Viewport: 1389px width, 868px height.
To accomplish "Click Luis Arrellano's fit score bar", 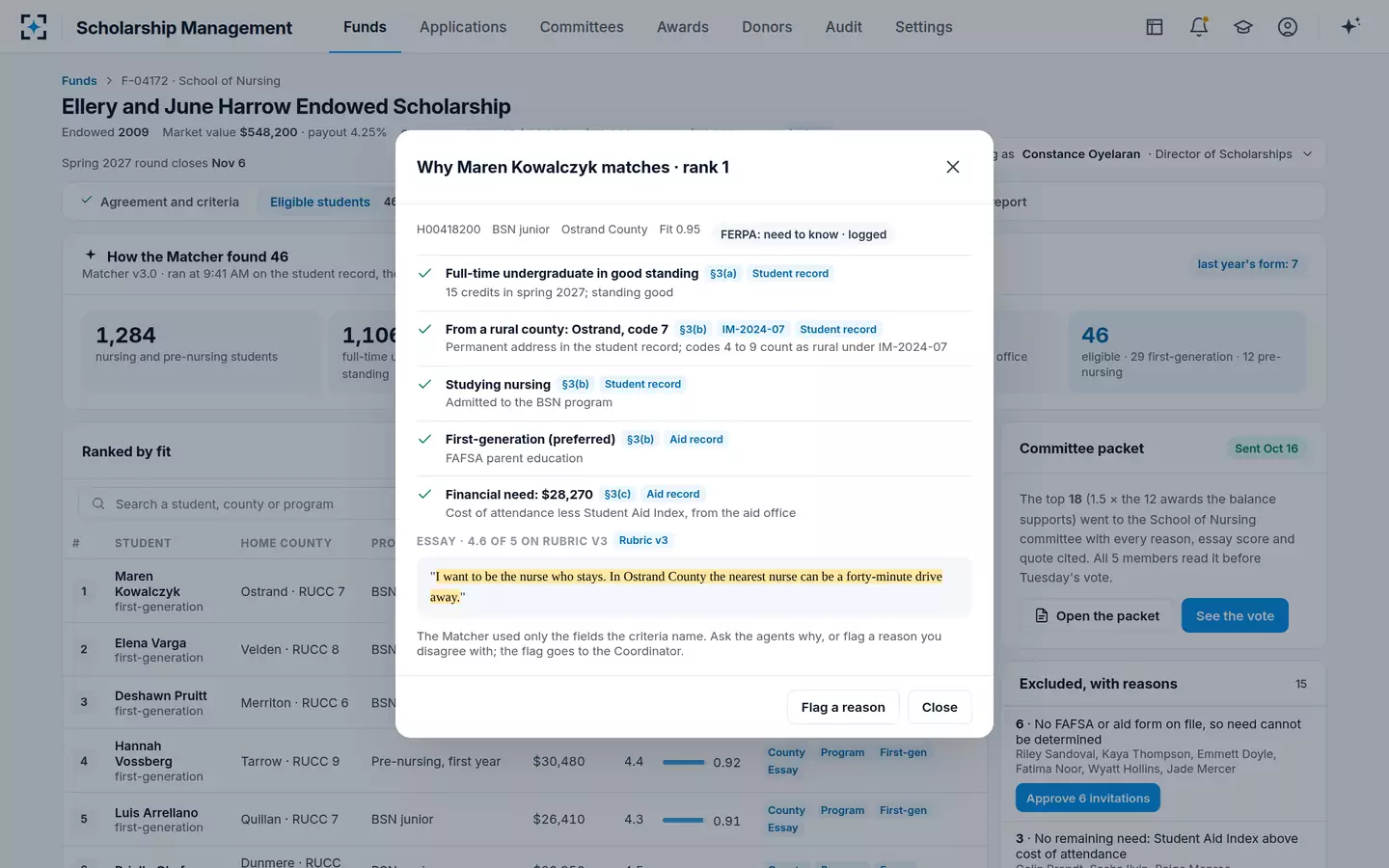I will [684, 820].
